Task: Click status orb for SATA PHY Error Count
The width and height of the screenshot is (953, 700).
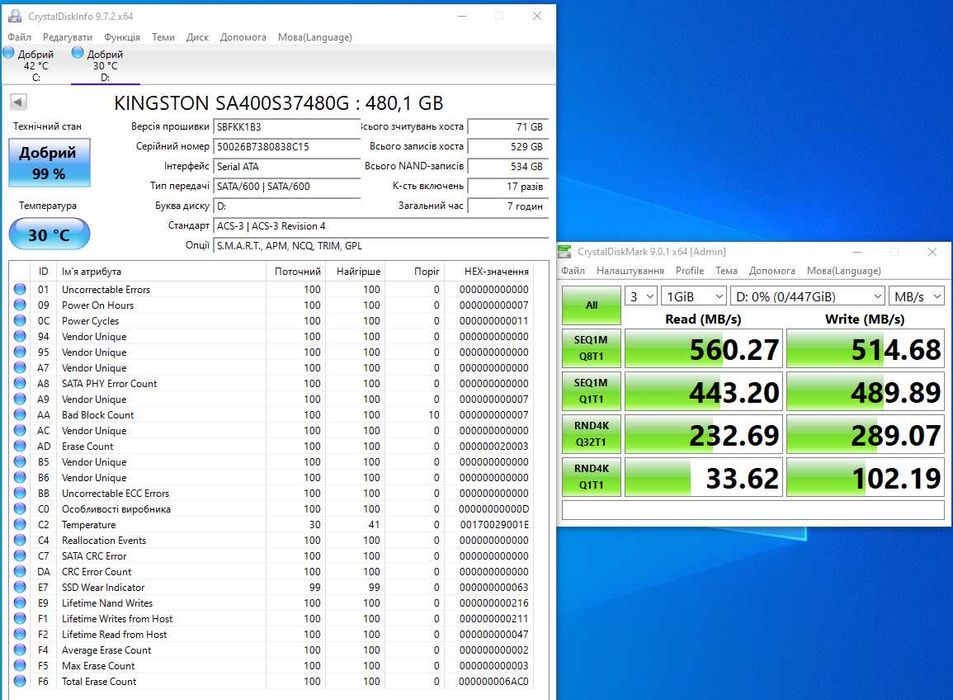Action: [x=20, y=383]
